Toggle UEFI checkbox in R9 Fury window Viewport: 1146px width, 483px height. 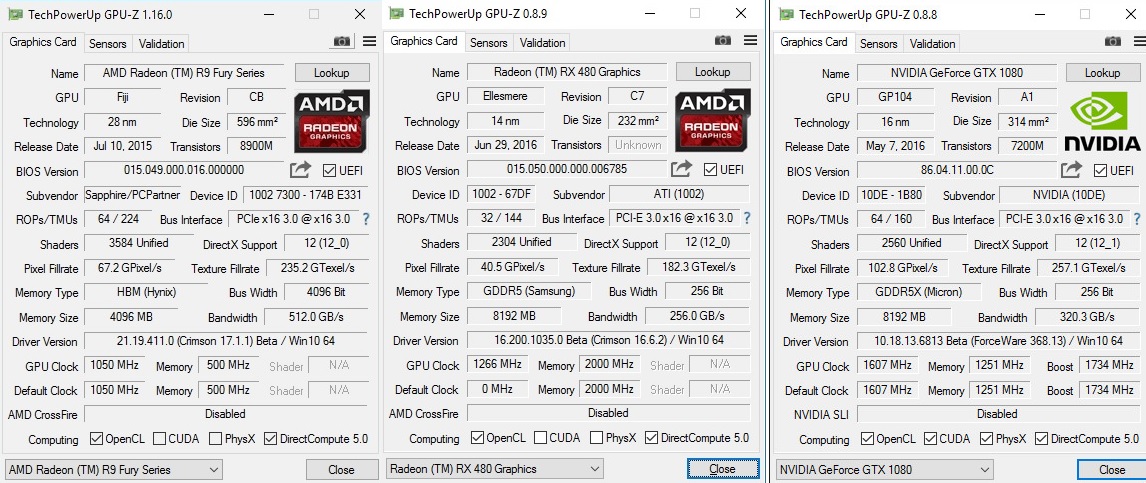pyautogui.click(x=330, y=171)
